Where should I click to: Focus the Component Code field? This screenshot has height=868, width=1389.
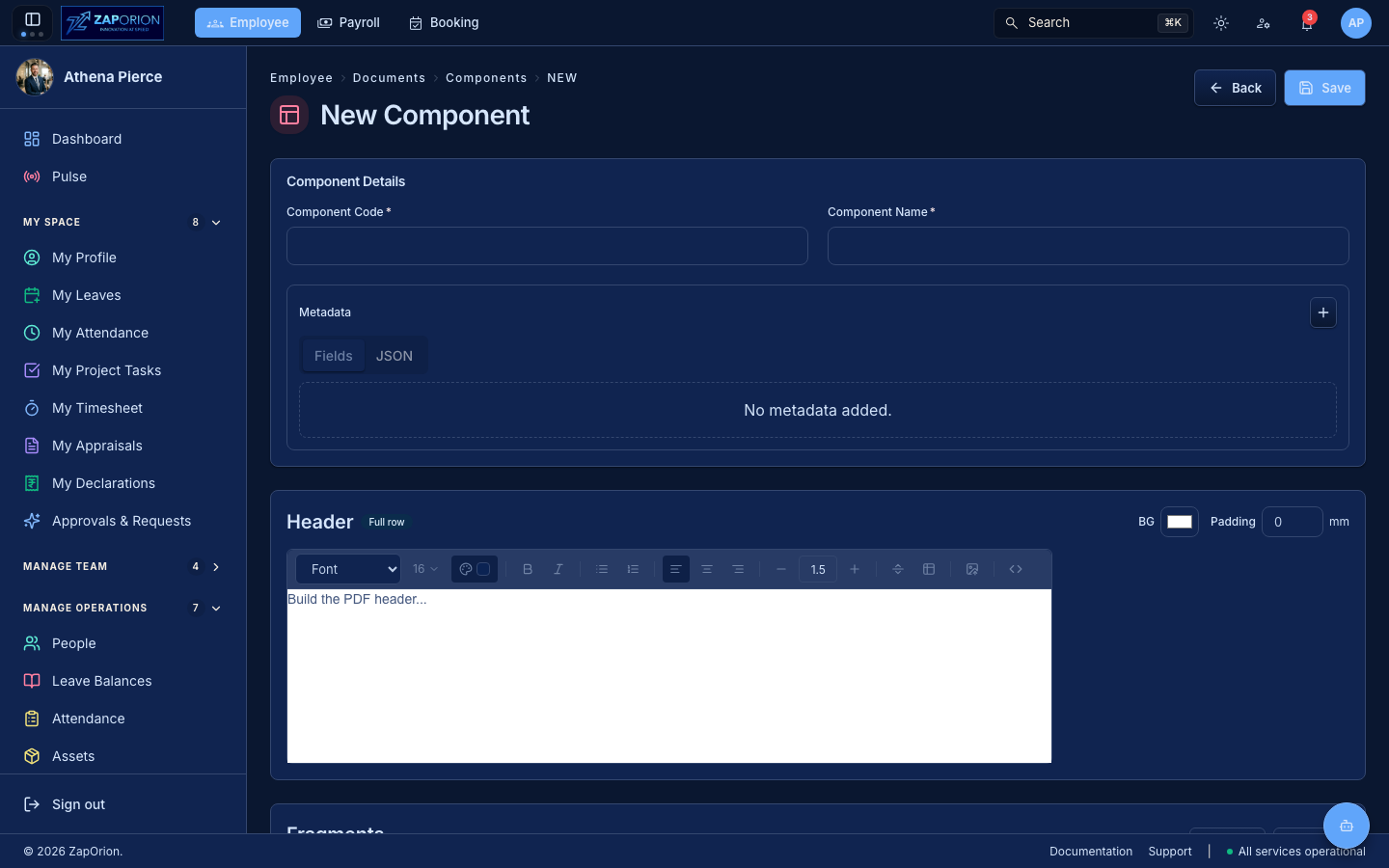(x=547, y=246)
